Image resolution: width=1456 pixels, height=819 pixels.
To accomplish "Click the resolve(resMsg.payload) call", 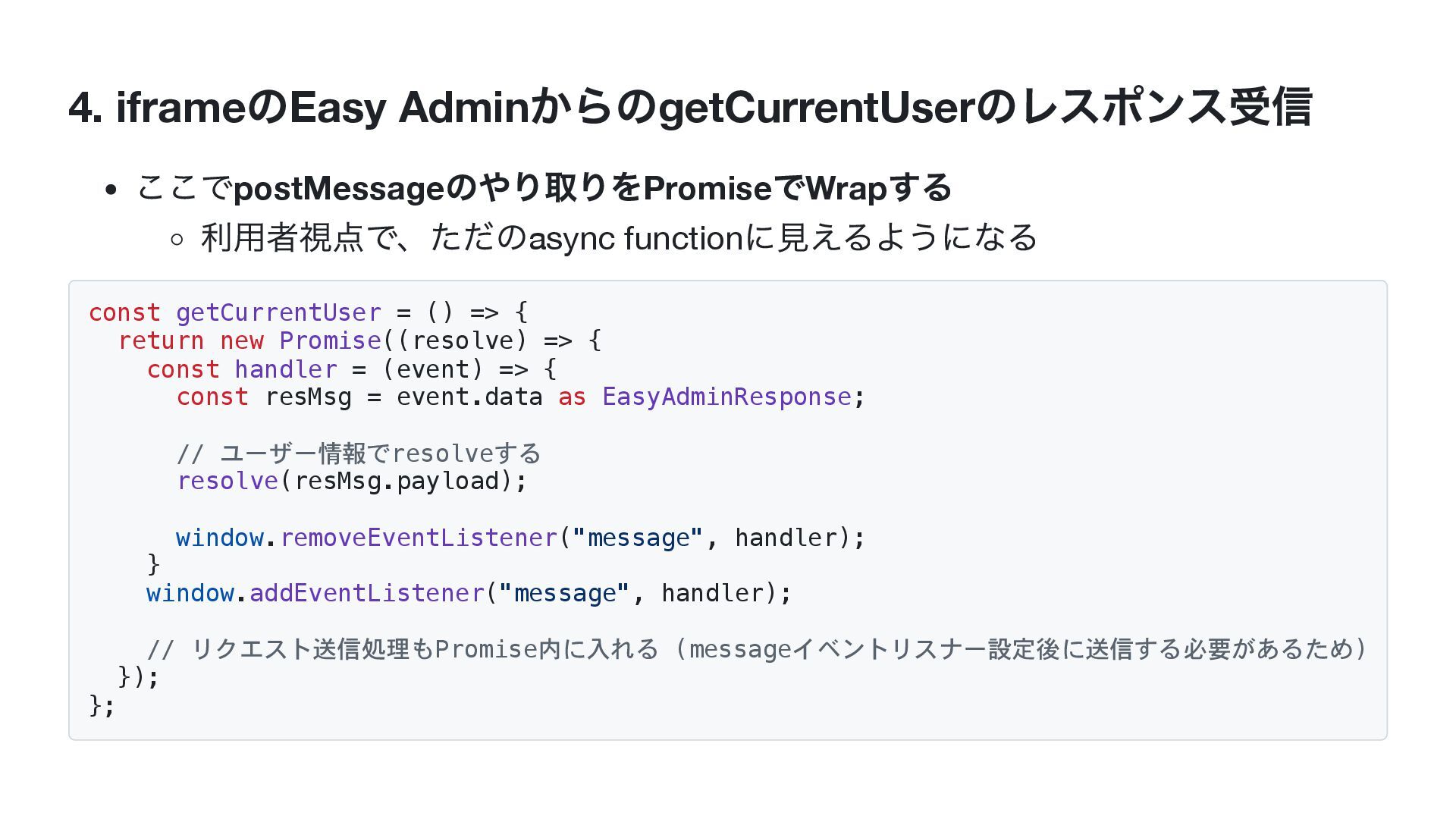I will 352,481.
